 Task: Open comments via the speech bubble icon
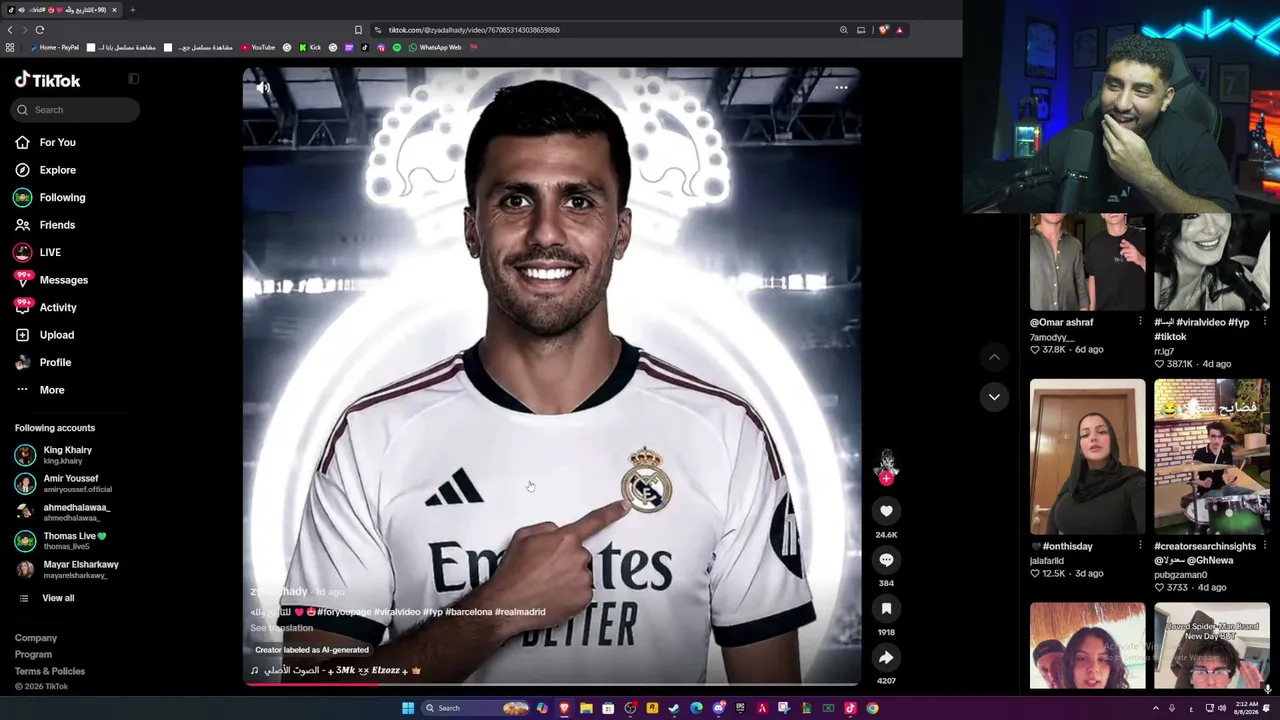(886, 560)
